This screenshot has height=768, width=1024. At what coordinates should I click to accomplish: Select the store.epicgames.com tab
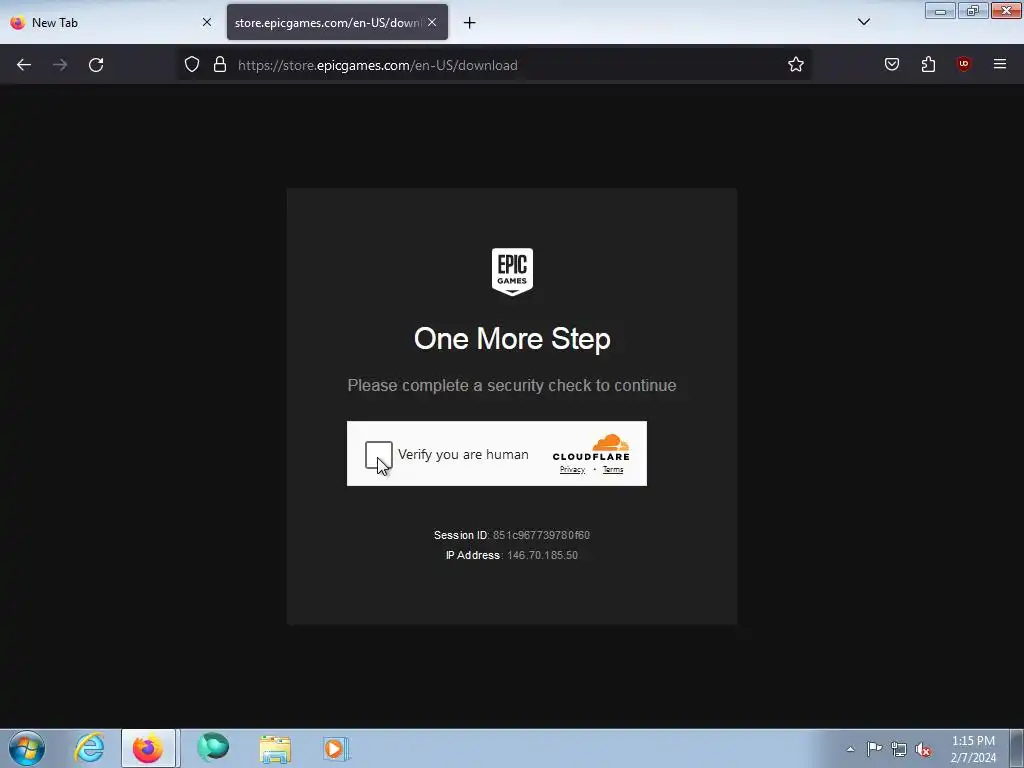click(x=337, y=22)
